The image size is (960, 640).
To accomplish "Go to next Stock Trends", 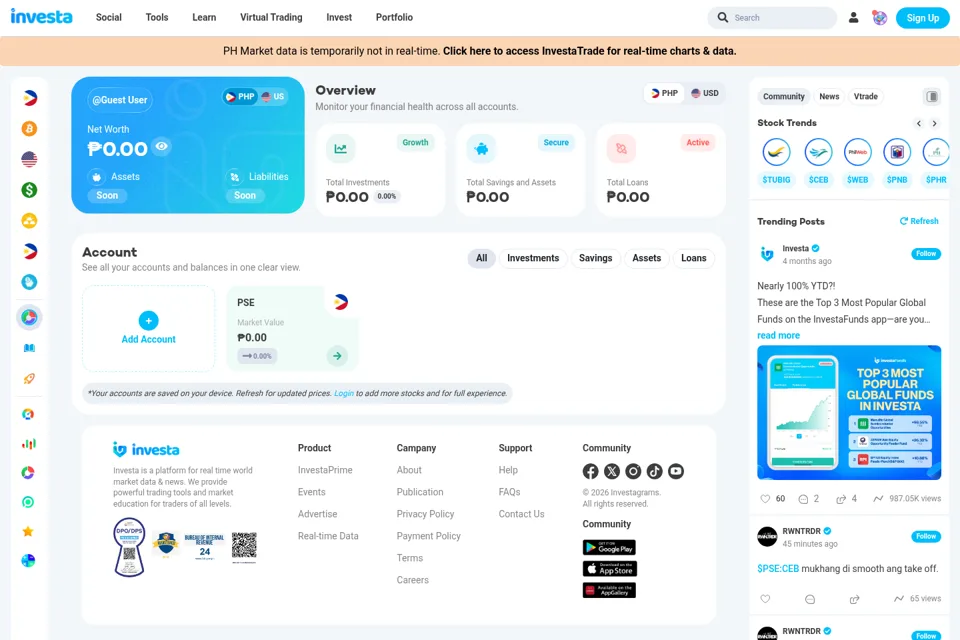I will pyautogui.click(x=934, y=124).
